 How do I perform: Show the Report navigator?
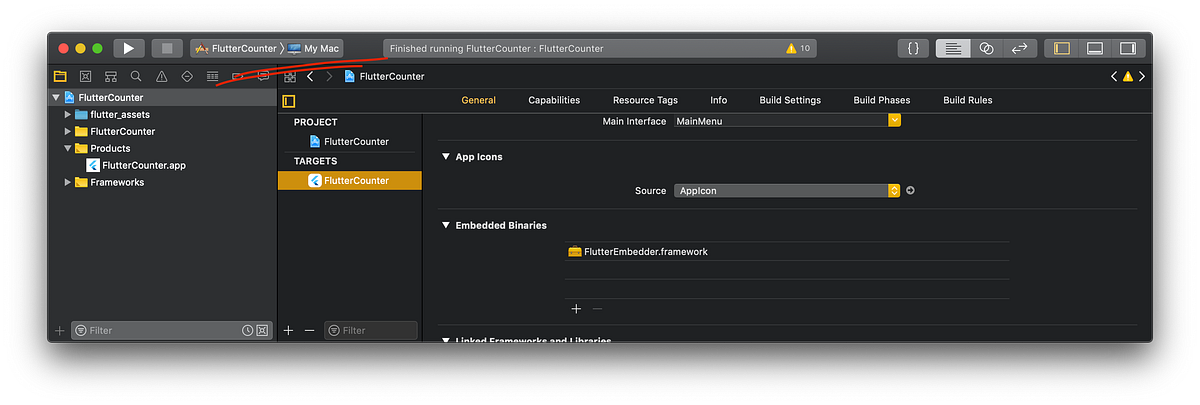[263, 76]
